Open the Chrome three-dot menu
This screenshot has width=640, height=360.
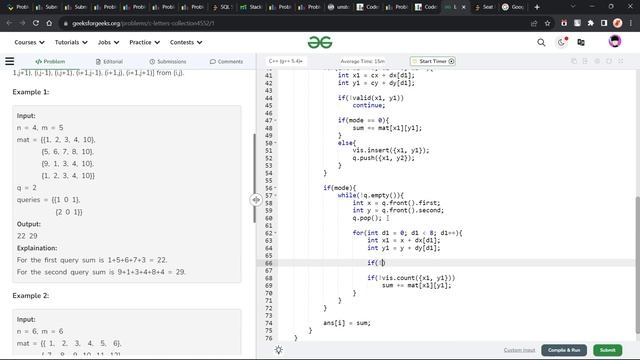pyautogui.click(x=631, y=23)
